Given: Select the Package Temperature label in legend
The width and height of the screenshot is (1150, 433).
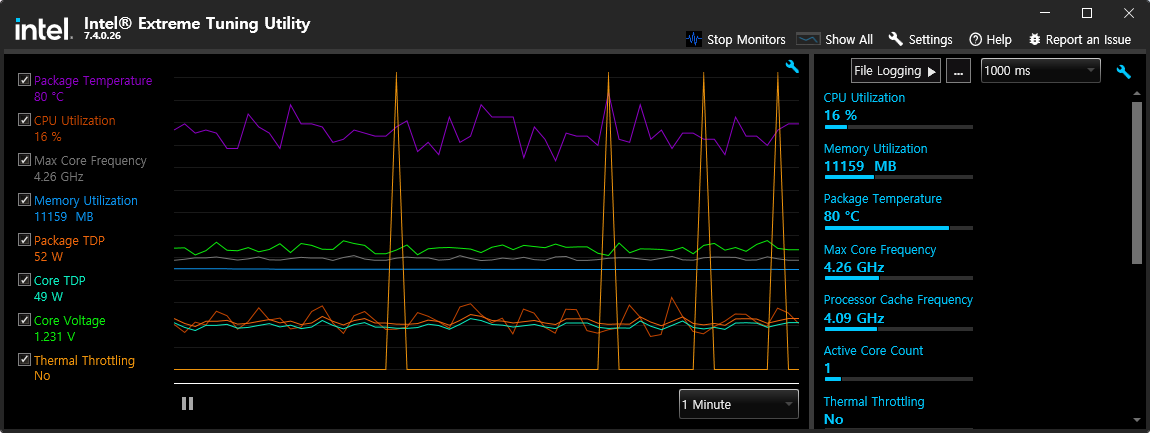Looking at the screenshot, I should point(93,81).
